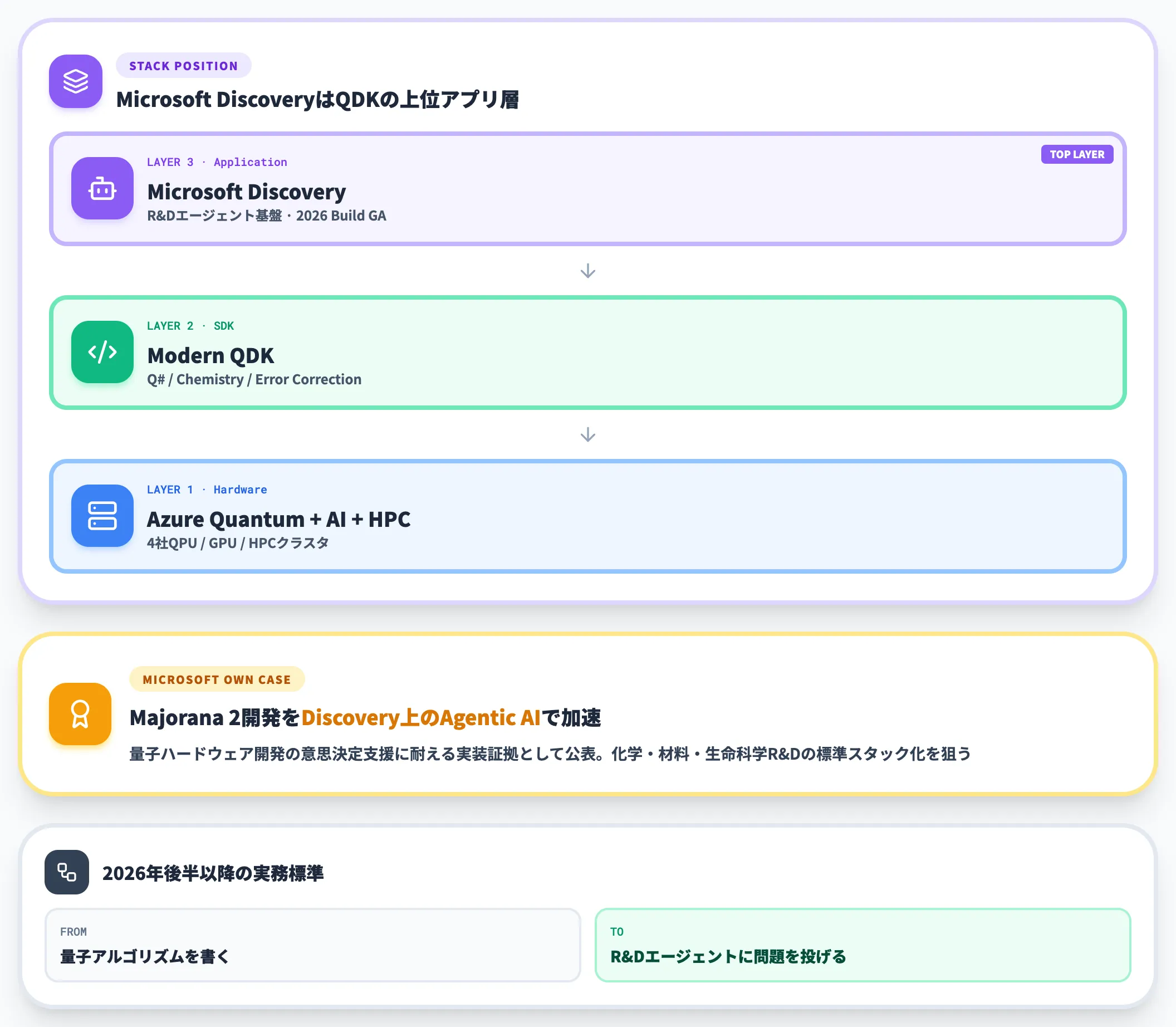Click the LAYER 1 · Hardware label
The height and width of the screenshot is (1027, 1176).
(207, 490)
